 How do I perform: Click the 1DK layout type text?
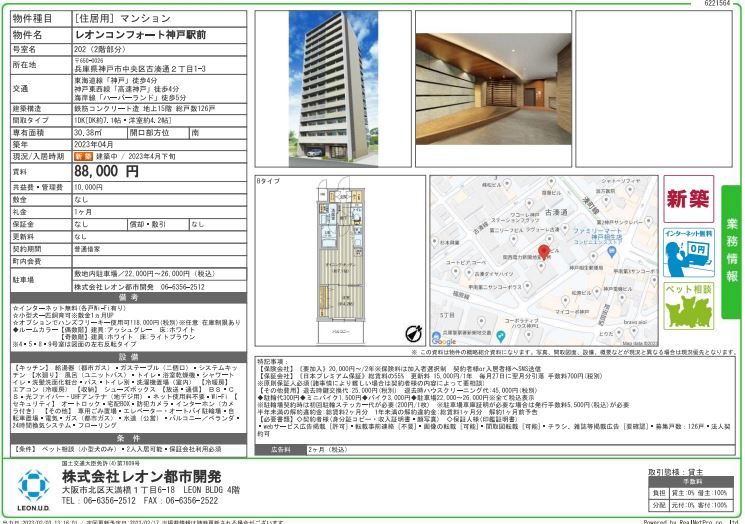(x=123, y=121)
